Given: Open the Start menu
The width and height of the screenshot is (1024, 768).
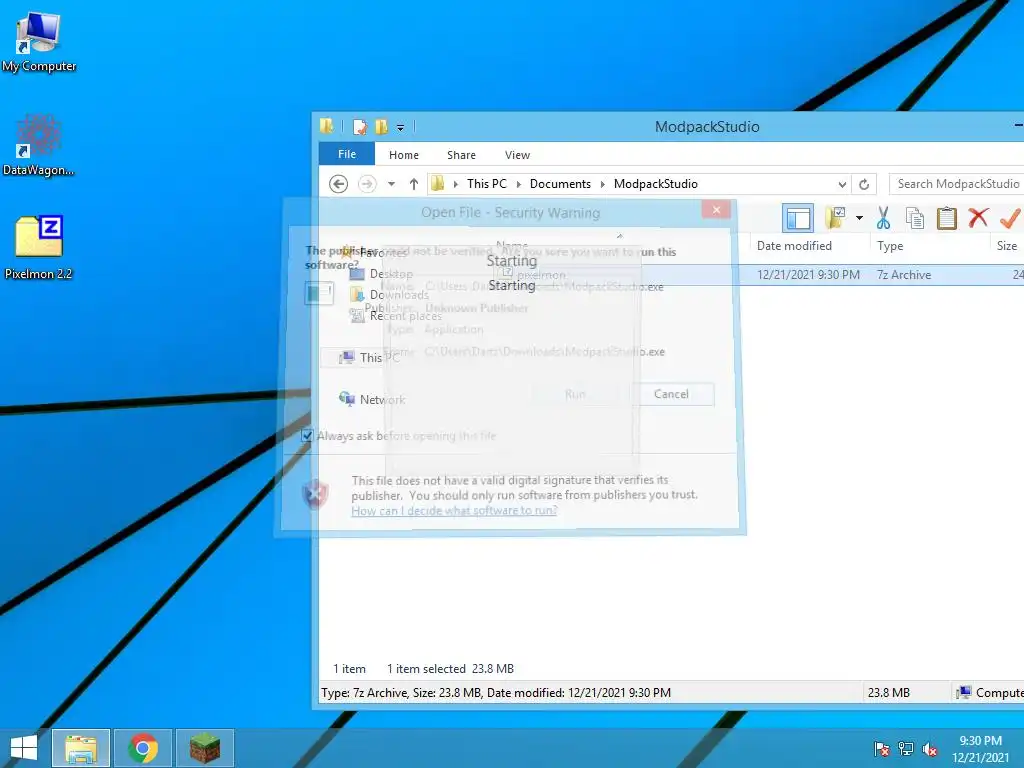Looking at the screenshot, I should [24, 748].
